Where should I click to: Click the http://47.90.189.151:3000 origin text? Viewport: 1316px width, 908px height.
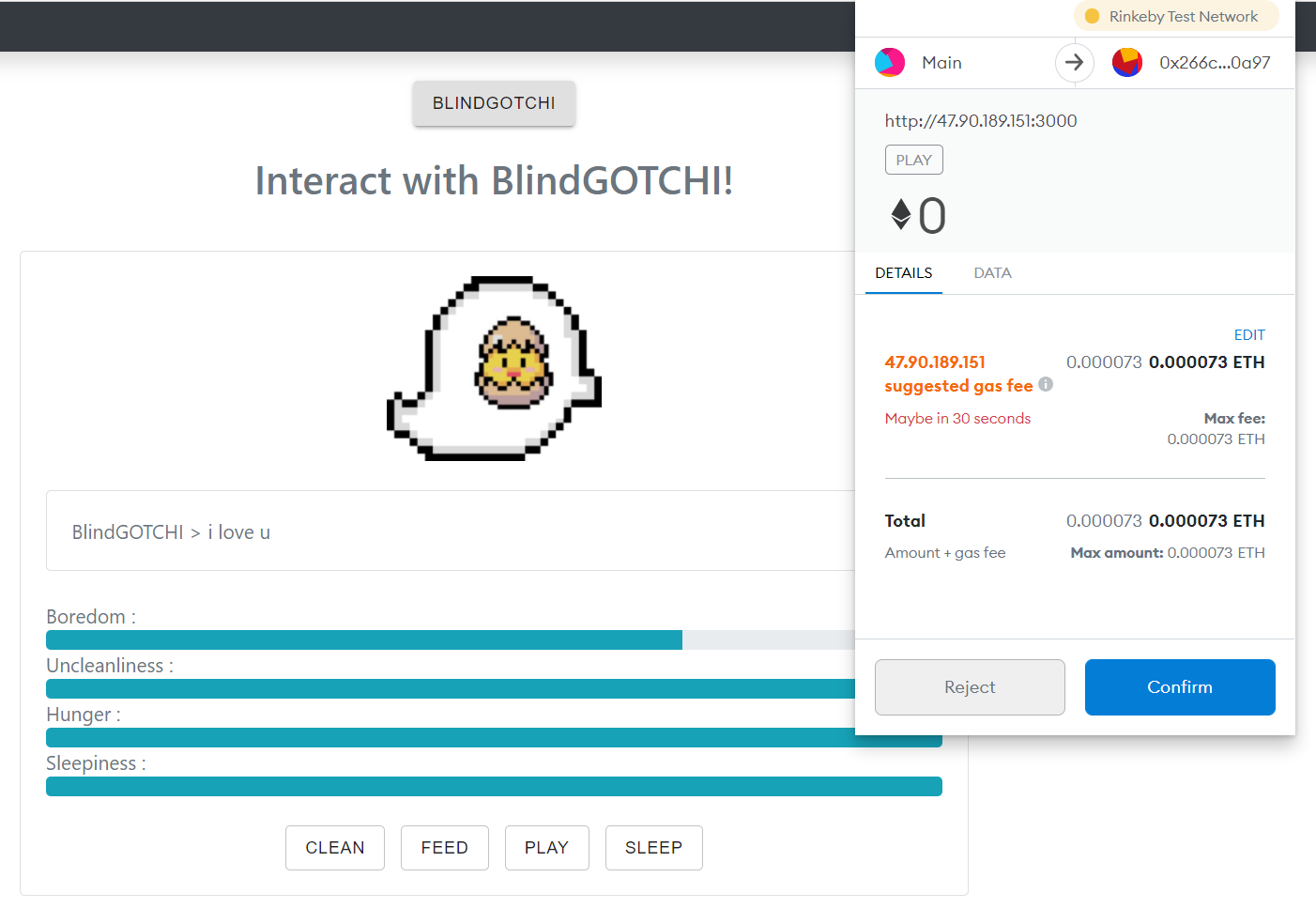(981, 121)
